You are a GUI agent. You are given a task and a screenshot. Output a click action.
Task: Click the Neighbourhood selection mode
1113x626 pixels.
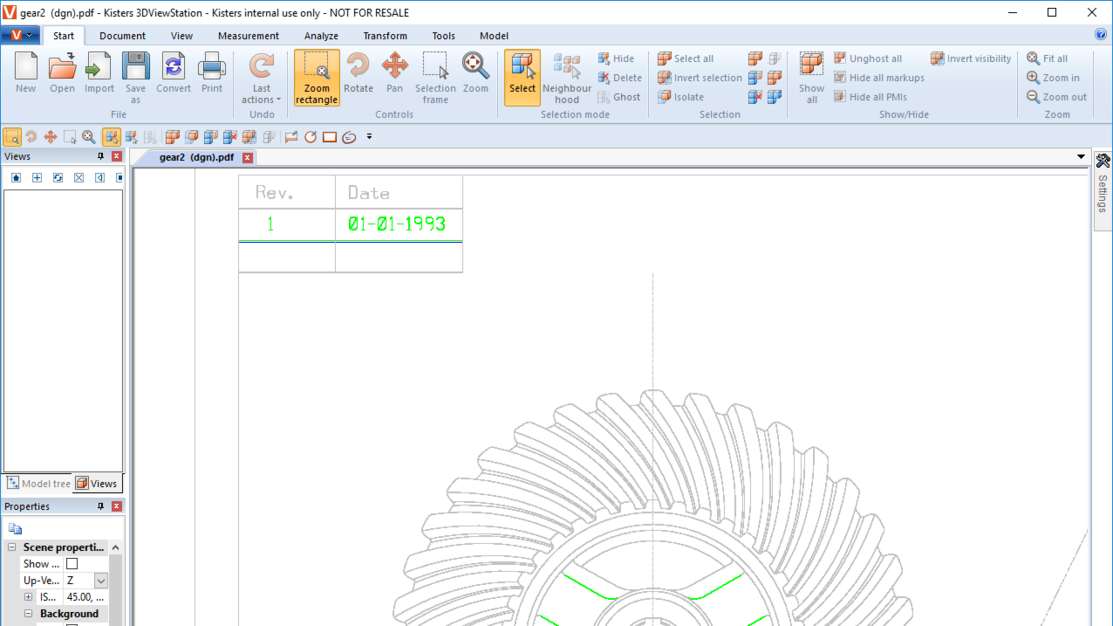pos(566,78)
